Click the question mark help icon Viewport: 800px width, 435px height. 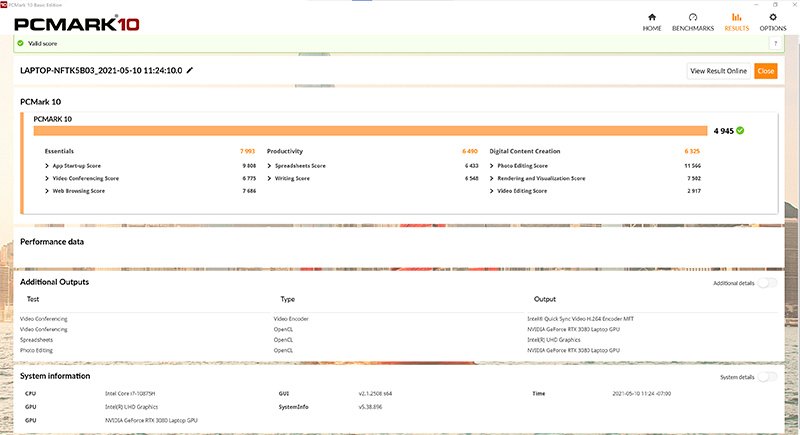click(x=775, y=43)
